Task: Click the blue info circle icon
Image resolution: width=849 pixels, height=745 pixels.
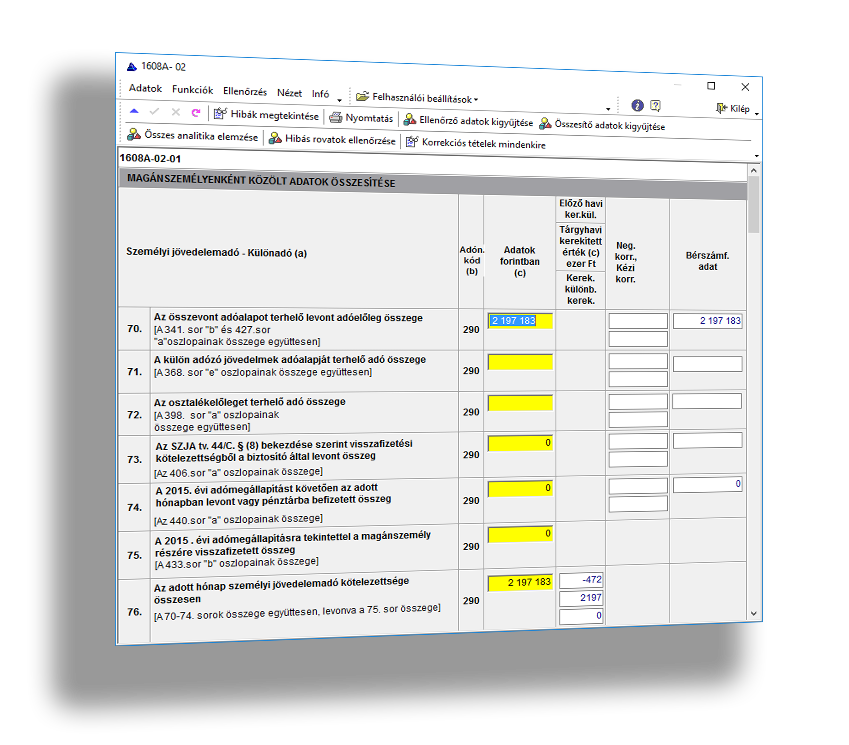Action: click(x=638, y=106)
